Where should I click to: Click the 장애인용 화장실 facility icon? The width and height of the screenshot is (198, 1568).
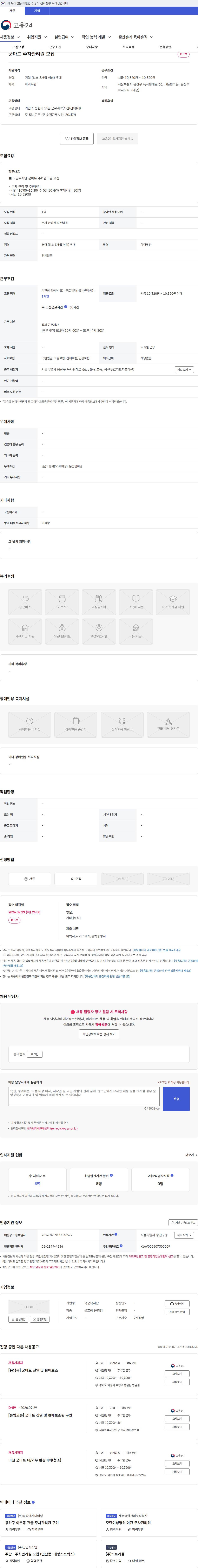coord(122,724)
